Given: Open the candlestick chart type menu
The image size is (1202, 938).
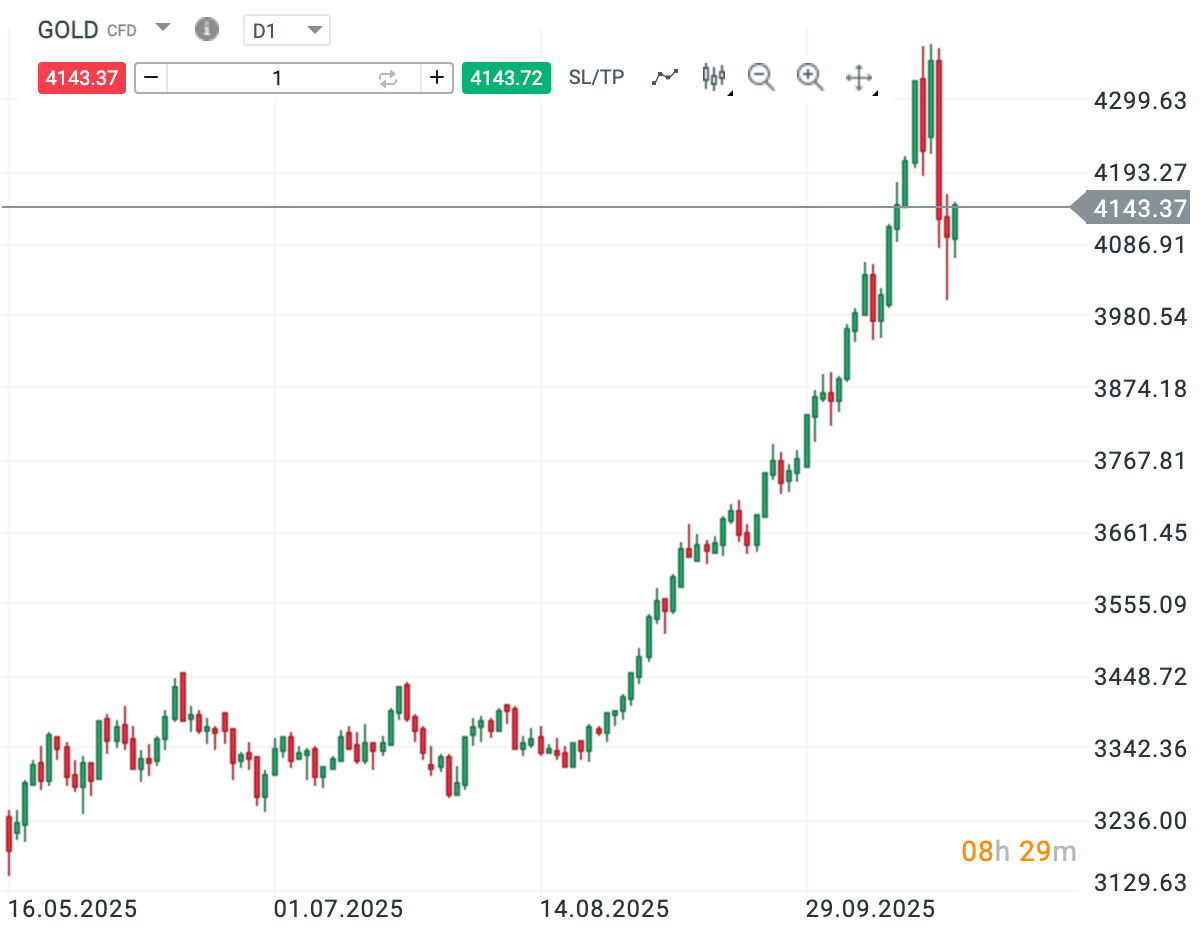Looking at the screenshot, I should [x=714, y=77].
